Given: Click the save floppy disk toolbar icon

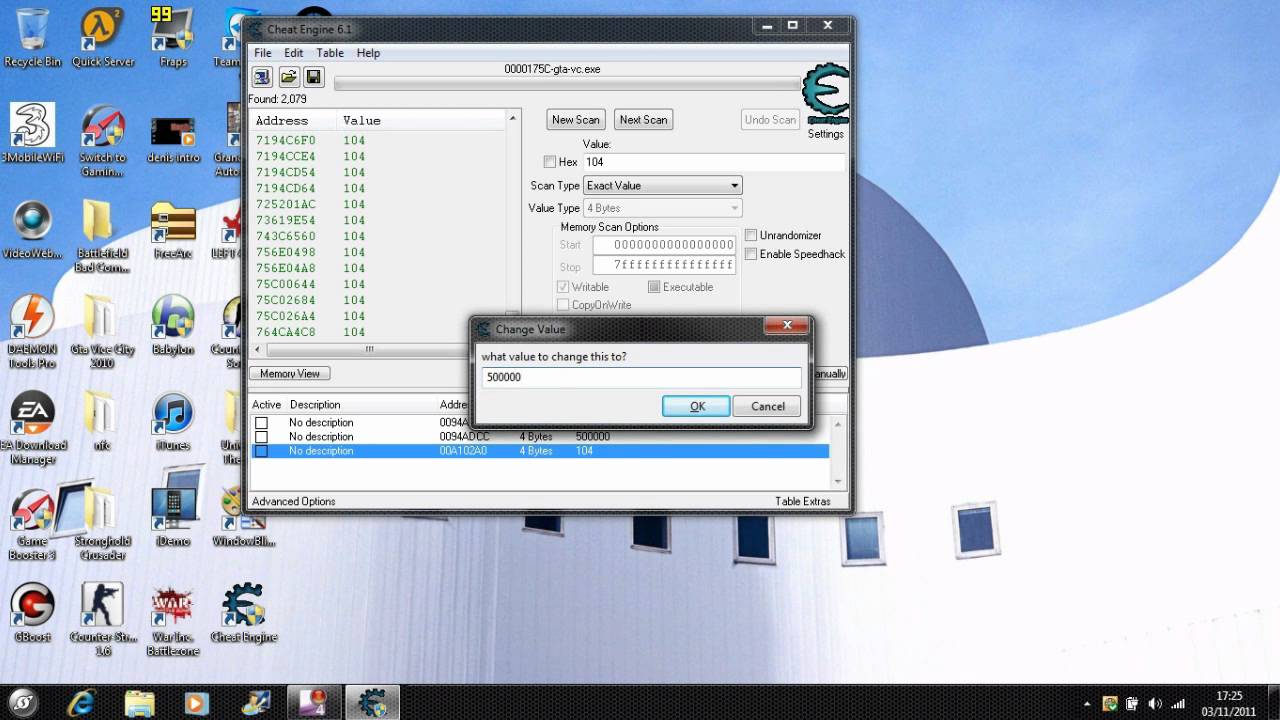Looking at the screenshot, I should [313, 77].
